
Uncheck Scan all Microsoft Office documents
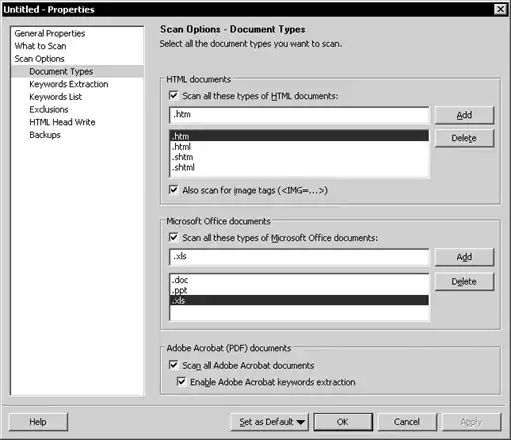point(173,237)
